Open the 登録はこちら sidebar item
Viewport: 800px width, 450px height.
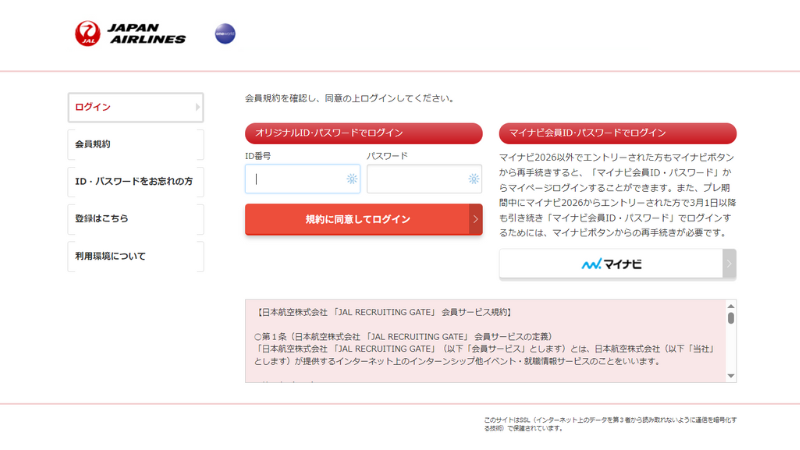(x=136, y=219)
